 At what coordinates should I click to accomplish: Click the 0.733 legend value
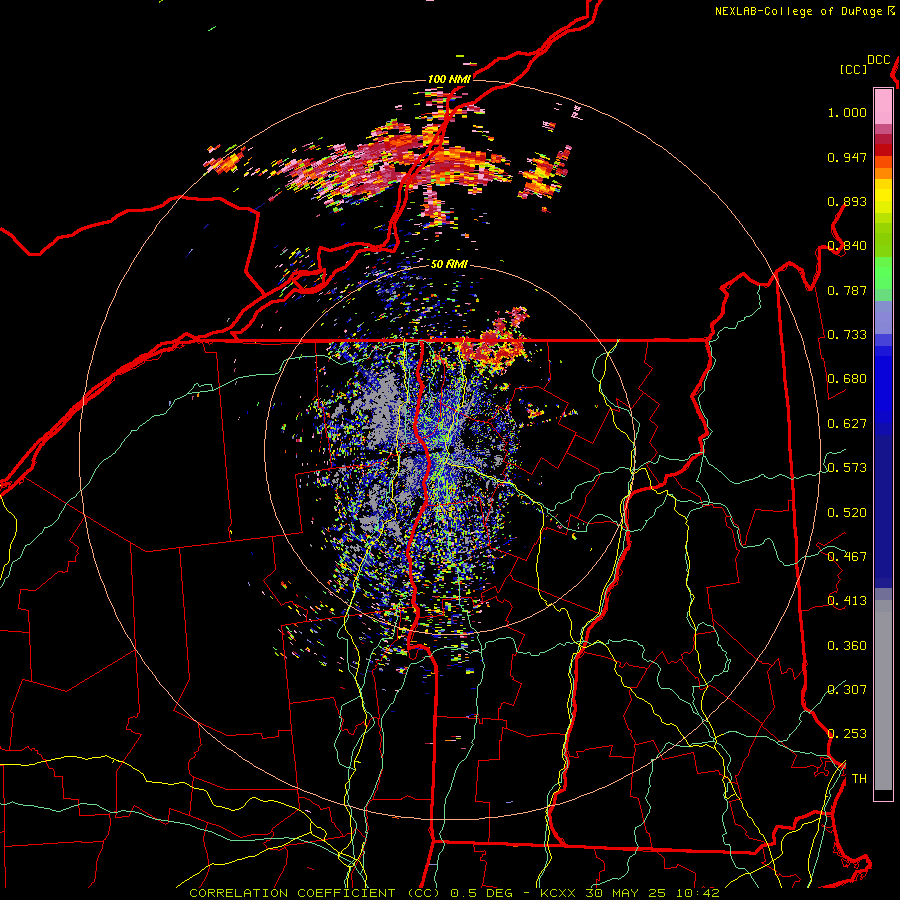click(x=847, y=335)
